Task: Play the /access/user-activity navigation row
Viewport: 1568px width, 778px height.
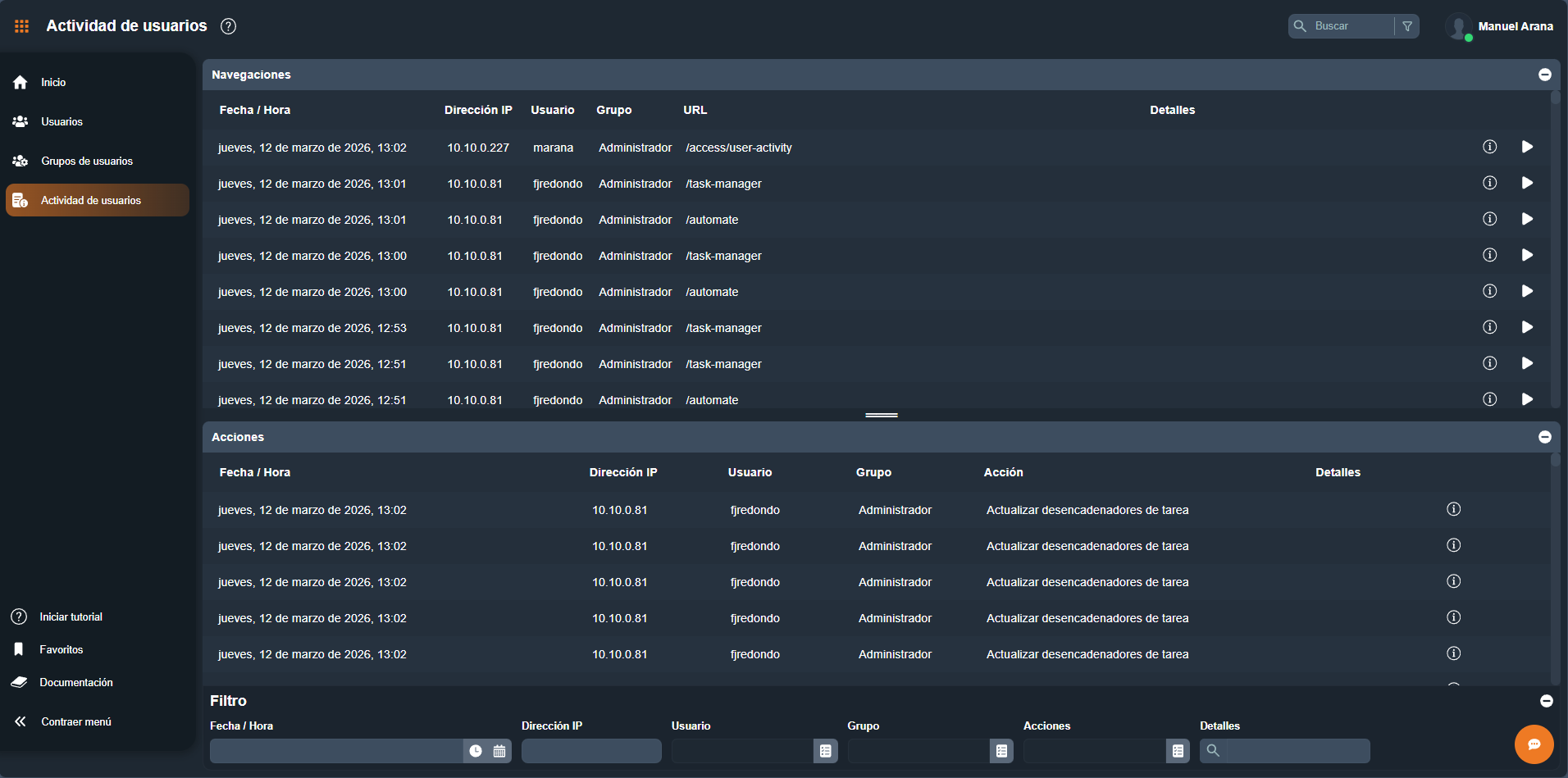Action: (1527, 147)
